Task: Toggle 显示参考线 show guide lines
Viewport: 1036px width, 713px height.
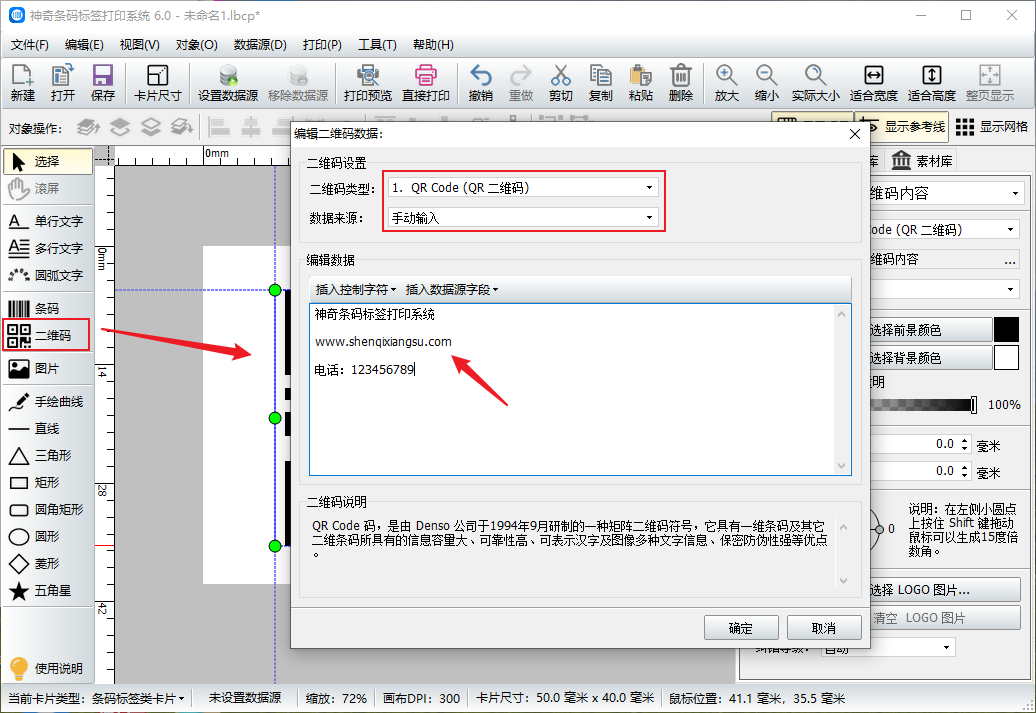Action: [x=903, y=127]
